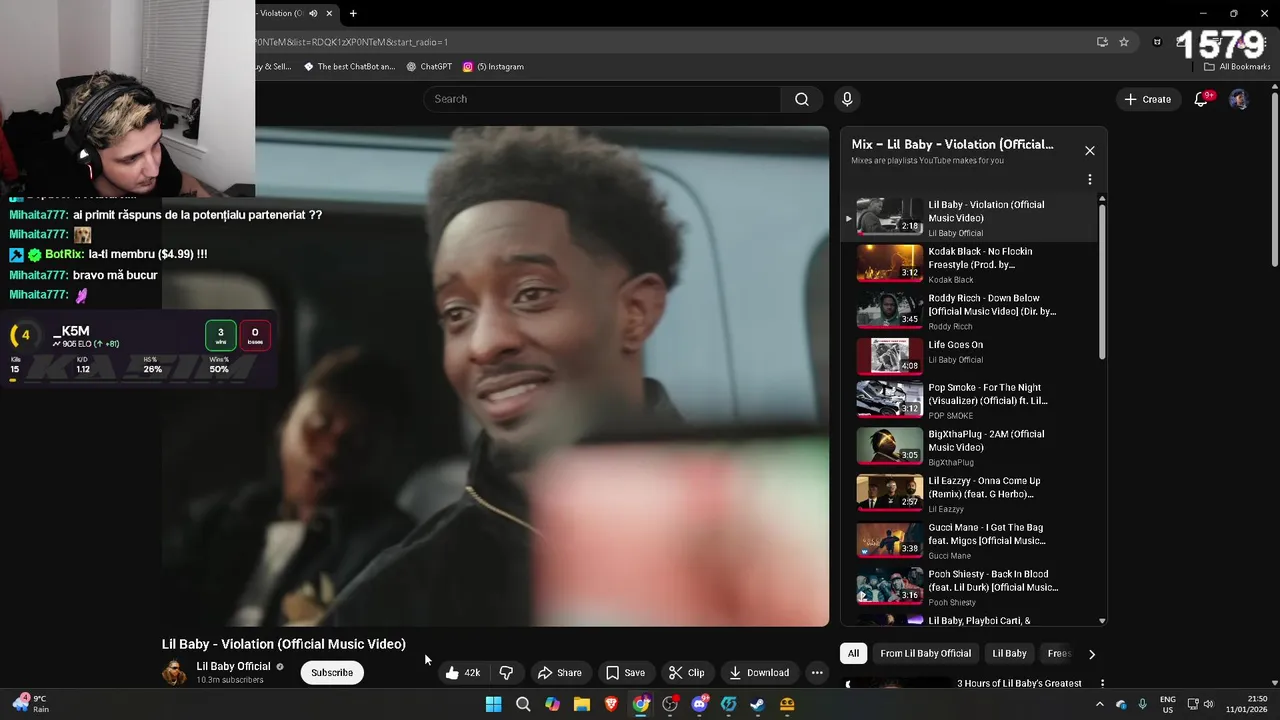The height and width of the screenshot is (720, 1280).
Task: Select the All filter chip
Action: pos(853,653)
